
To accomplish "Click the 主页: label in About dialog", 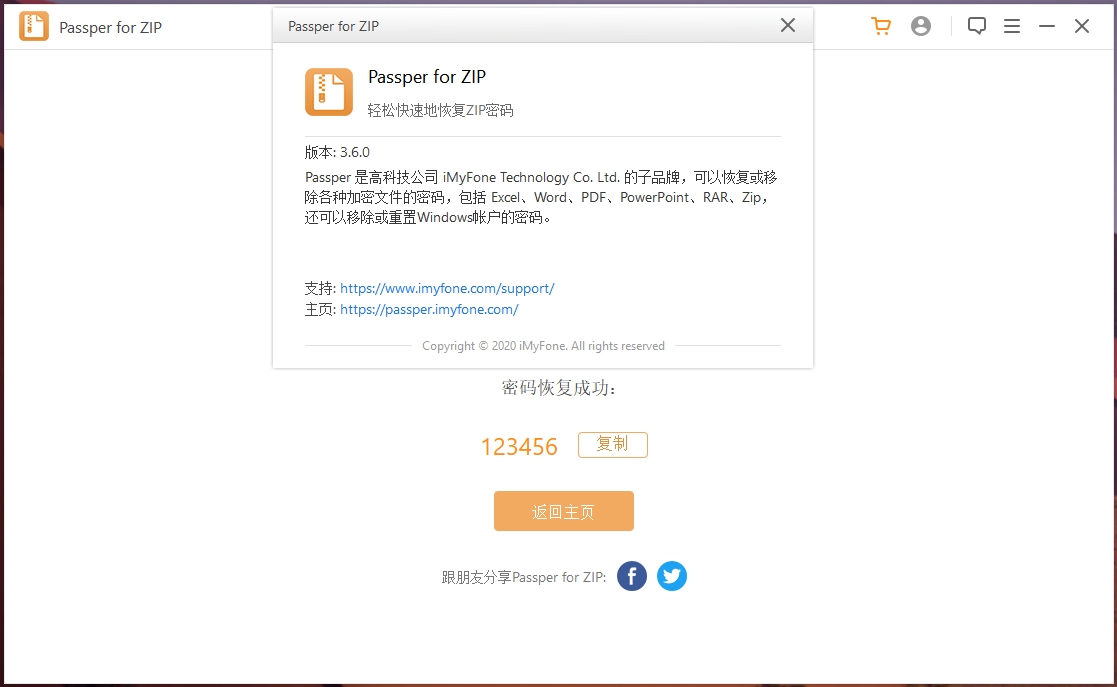I will point(320,309).
